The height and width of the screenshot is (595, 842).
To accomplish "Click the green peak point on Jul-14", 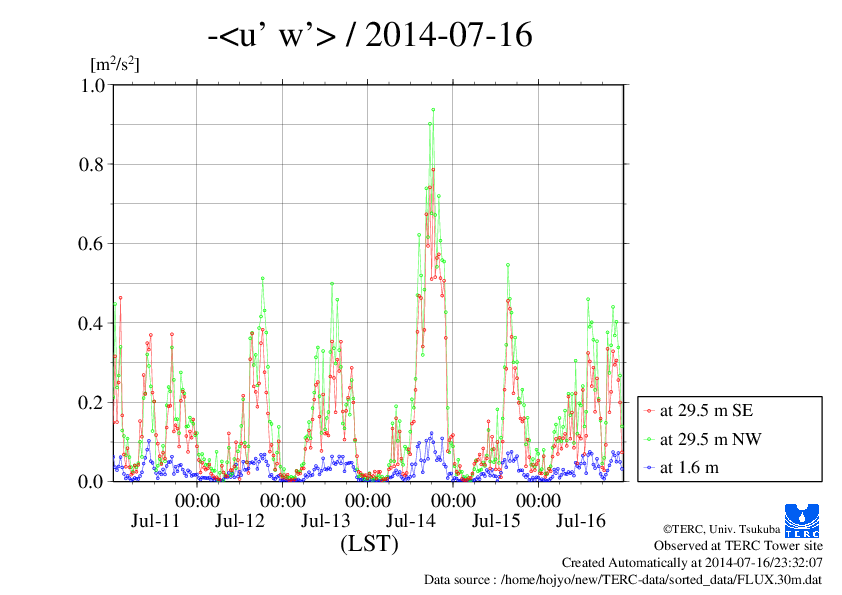I will coord(433,110).
